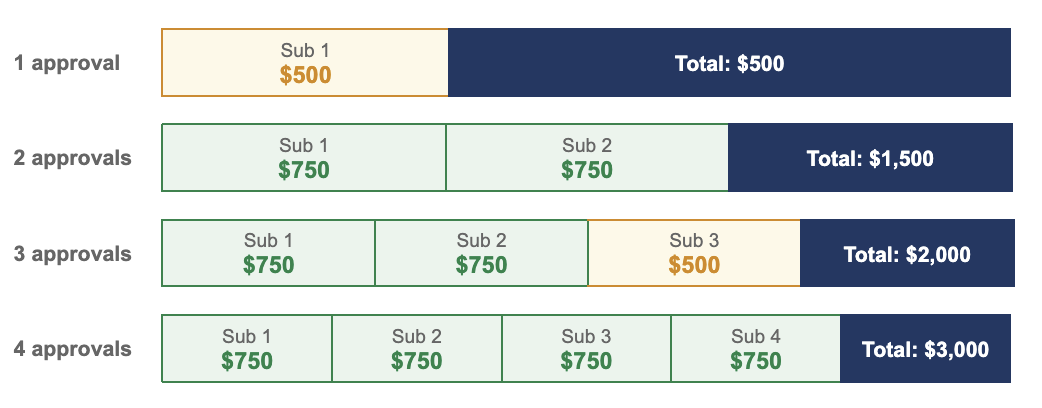
Task: Click the "2 approvals" row label
Action: (x=72, y=158)
